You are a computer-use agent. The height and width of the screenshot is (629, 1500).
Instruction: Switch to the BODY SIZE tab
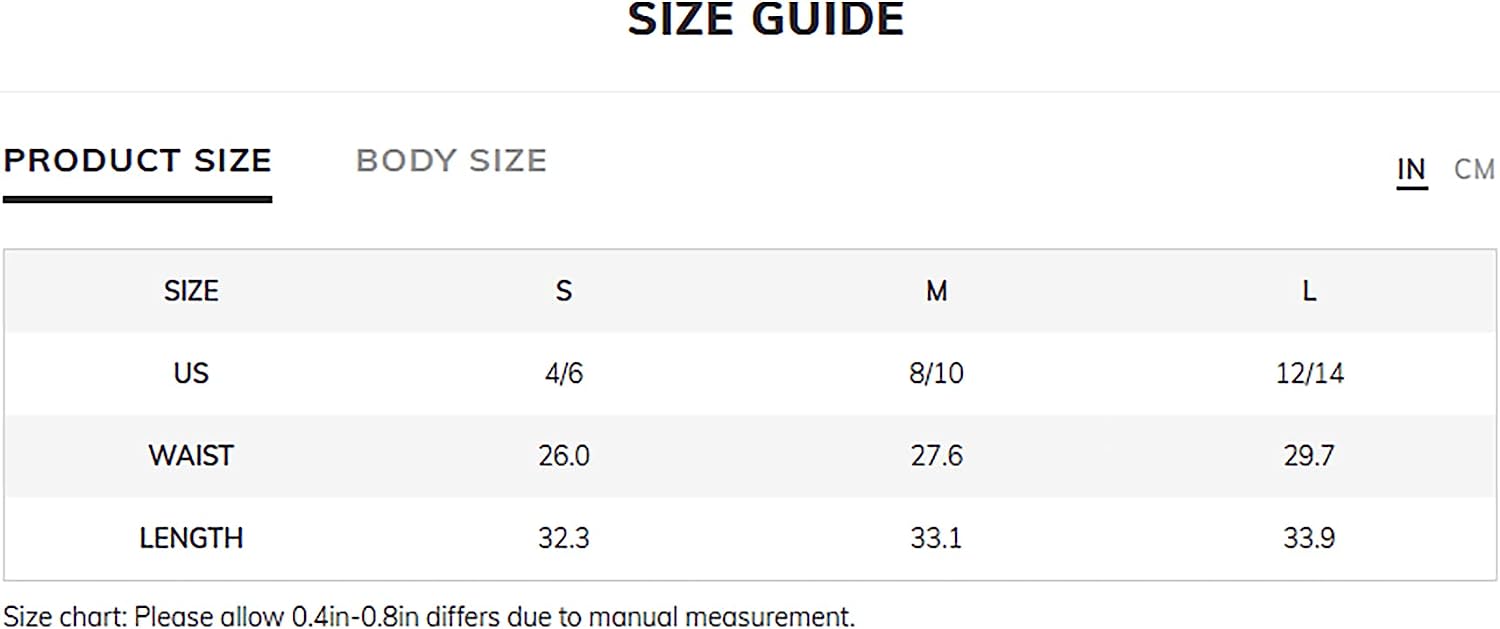(451, 161)
